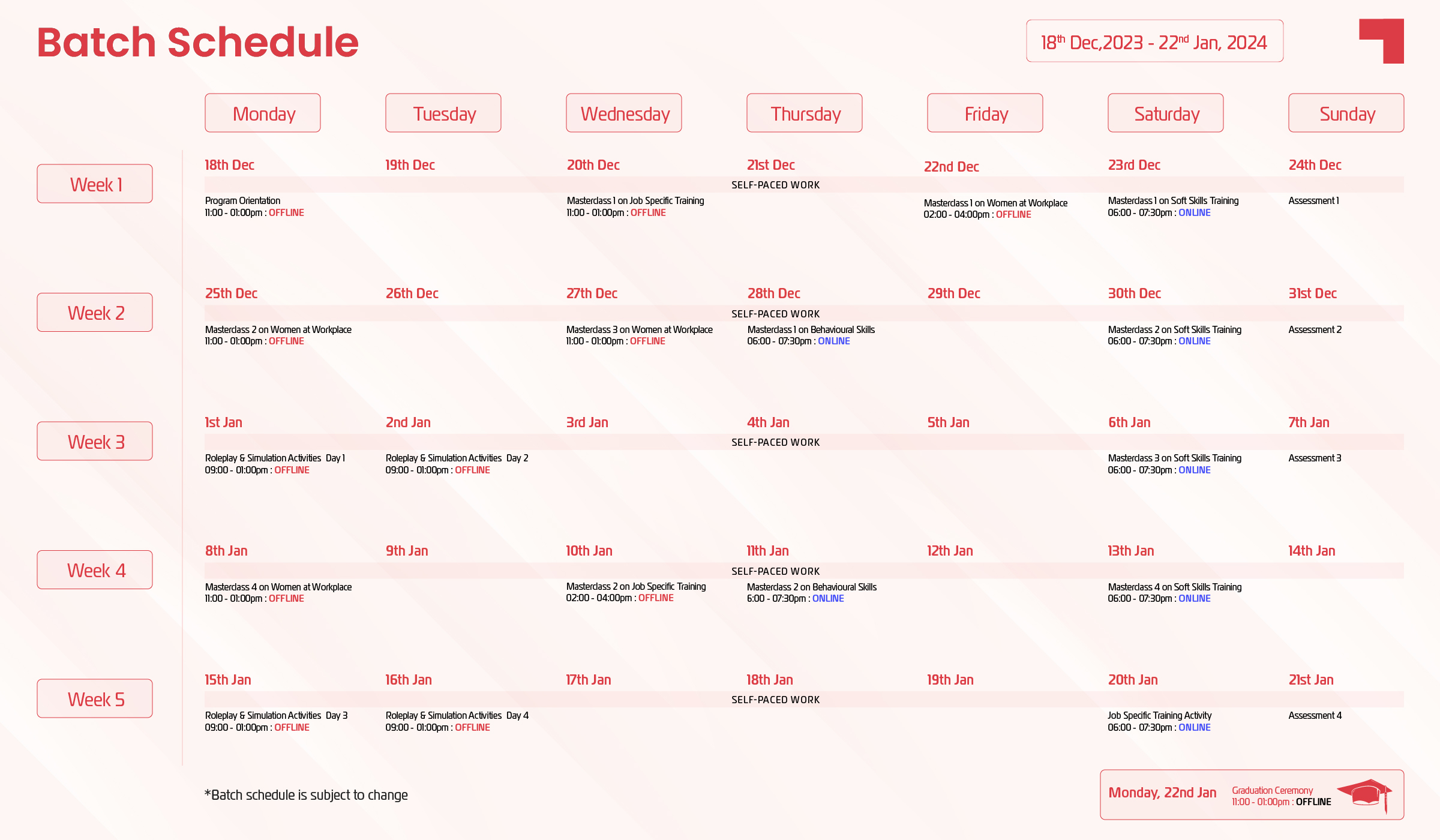Click the Wednesday day header
The image size is (1440, 840).
pyautogui.click(x=624, y=113)
